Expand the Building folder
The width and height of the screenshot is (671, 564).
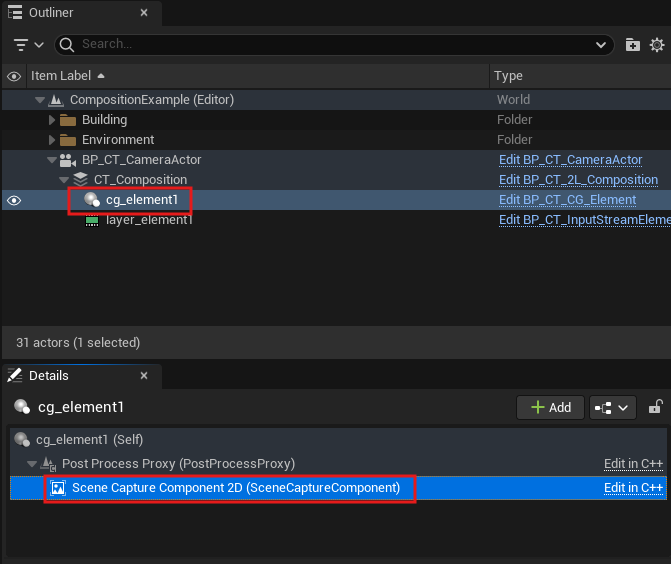click(x=54, y=120)
